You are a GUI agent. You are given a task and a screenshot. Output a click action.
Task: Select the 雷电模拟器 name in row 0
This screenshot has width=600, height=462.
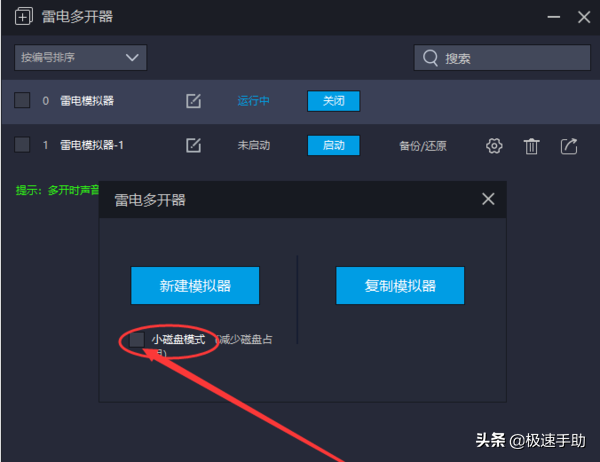pos(87,101)
